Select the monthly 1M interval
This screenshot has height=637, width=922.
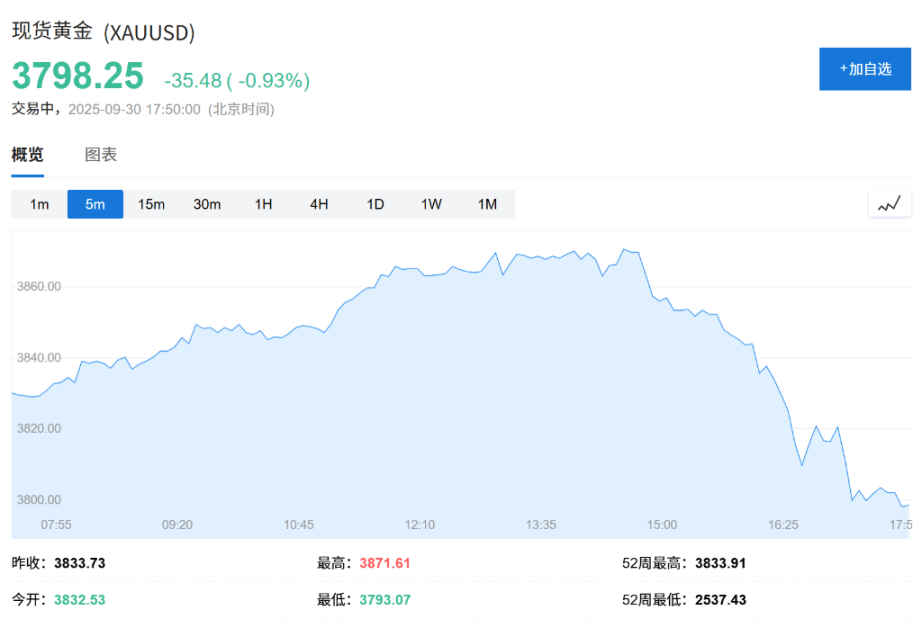click(x=487, y=203)
